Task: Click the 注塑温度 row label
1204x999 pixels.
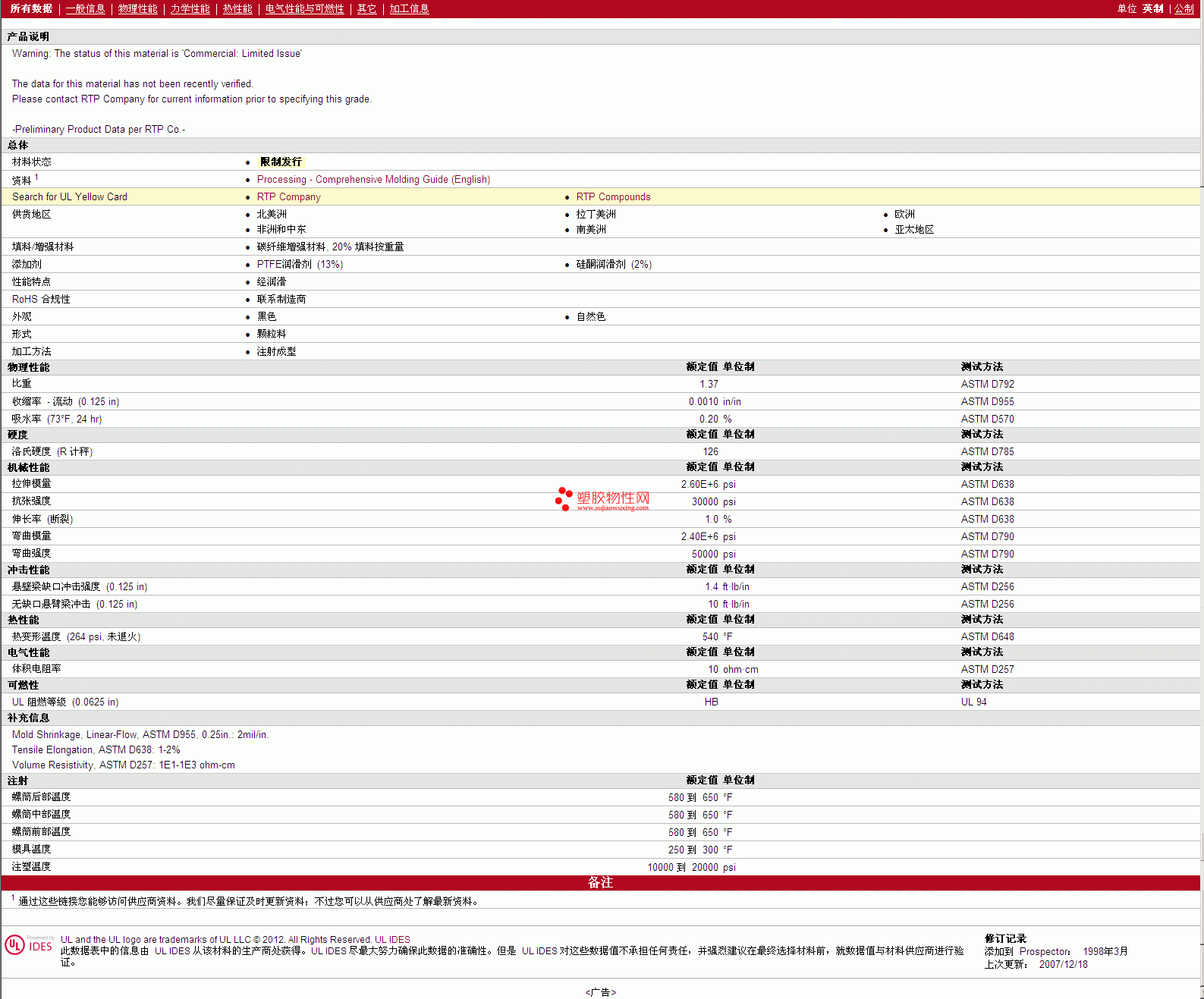Action: click(x=31, y=867)
